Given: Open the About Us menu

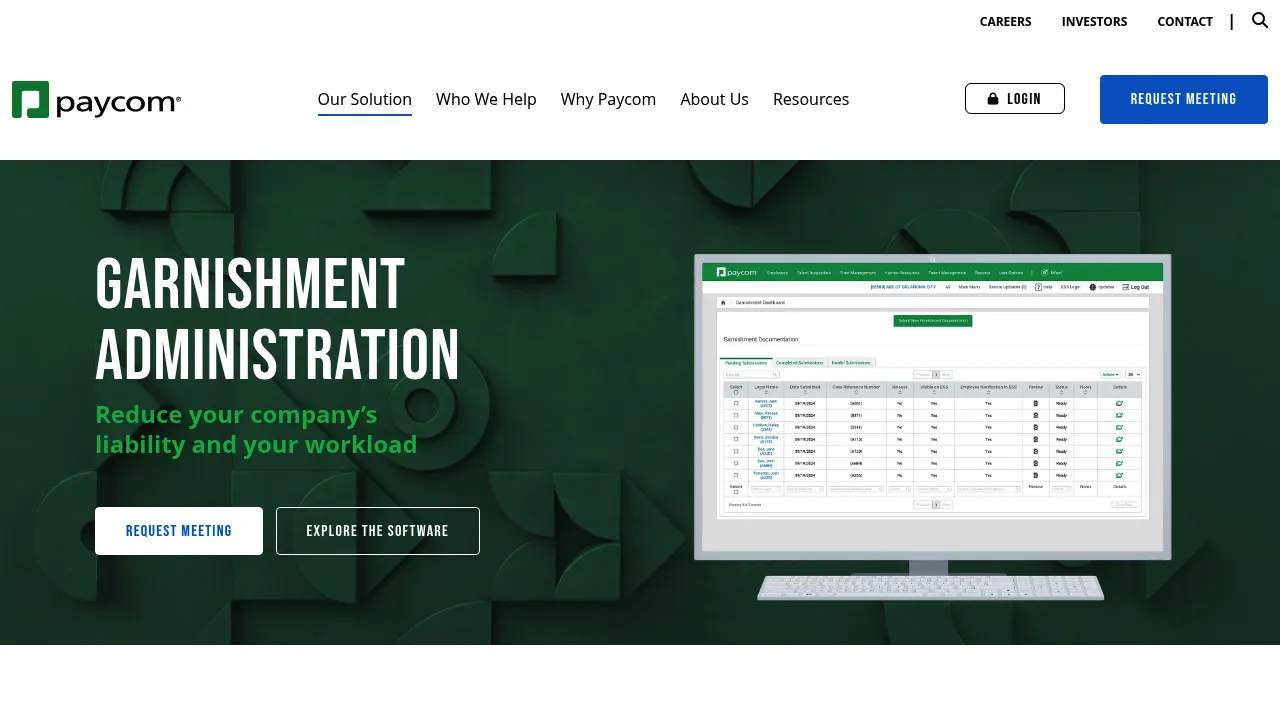Looking at the screenshot, I should 714,100.
